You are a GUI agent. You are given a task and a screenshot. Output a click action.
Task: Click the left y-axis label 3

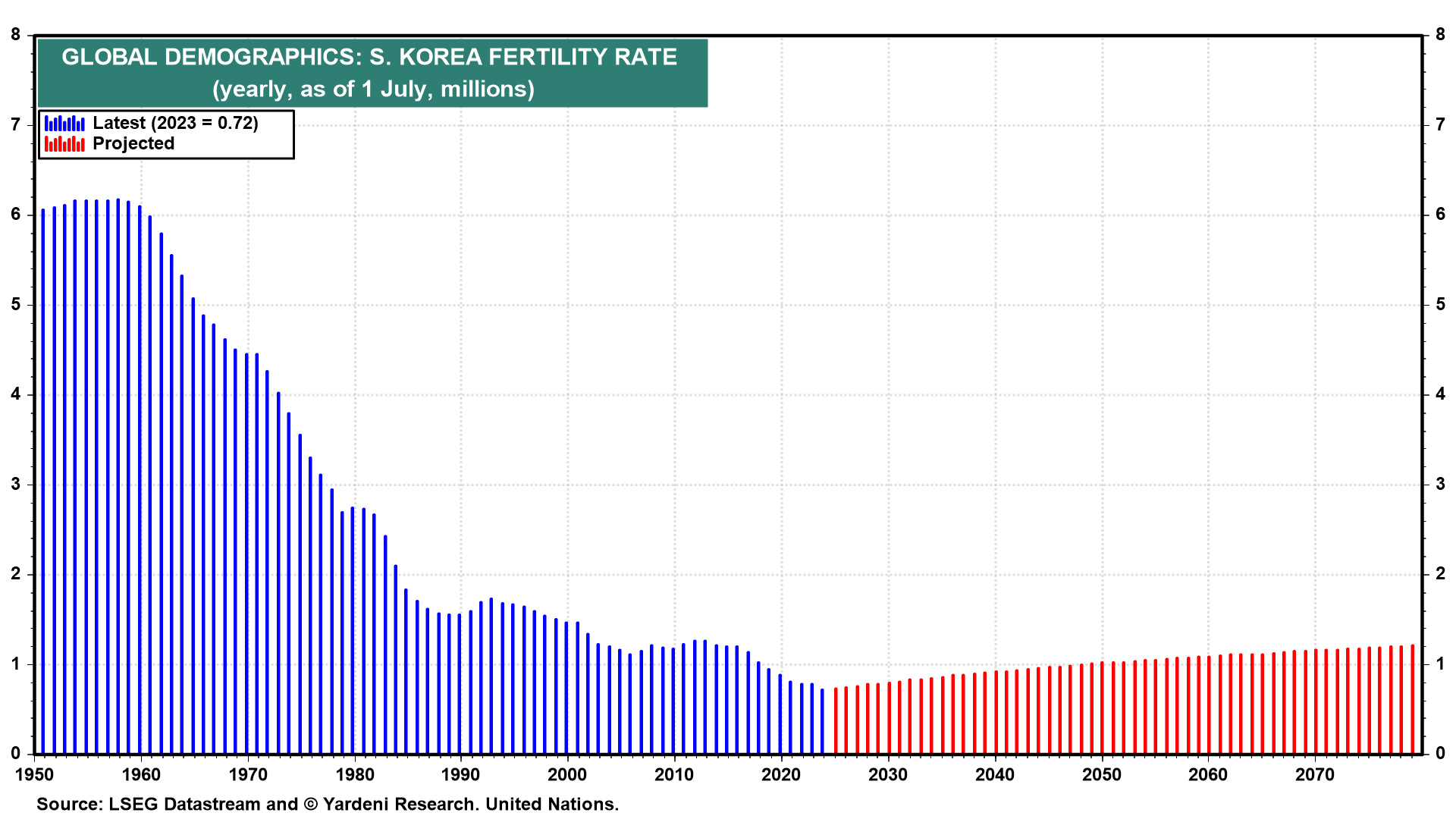[x=16, y=485]
